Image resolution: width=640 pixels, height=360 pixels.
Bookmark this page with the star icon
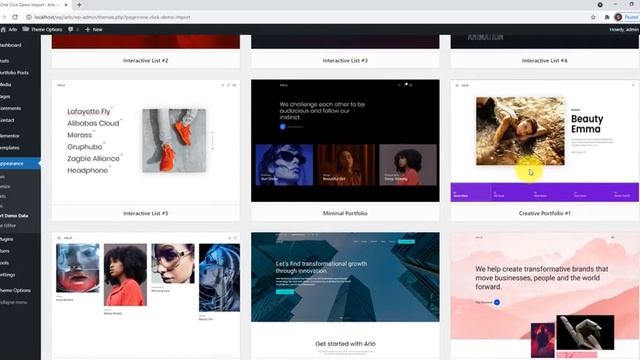tap(593, 17)
